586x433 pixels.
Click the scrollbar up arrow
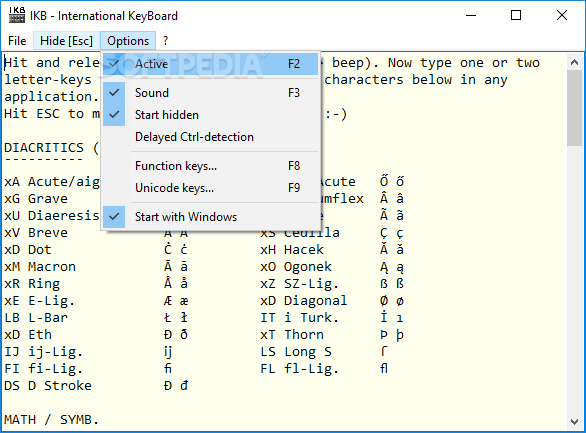(x=575, y=62)
